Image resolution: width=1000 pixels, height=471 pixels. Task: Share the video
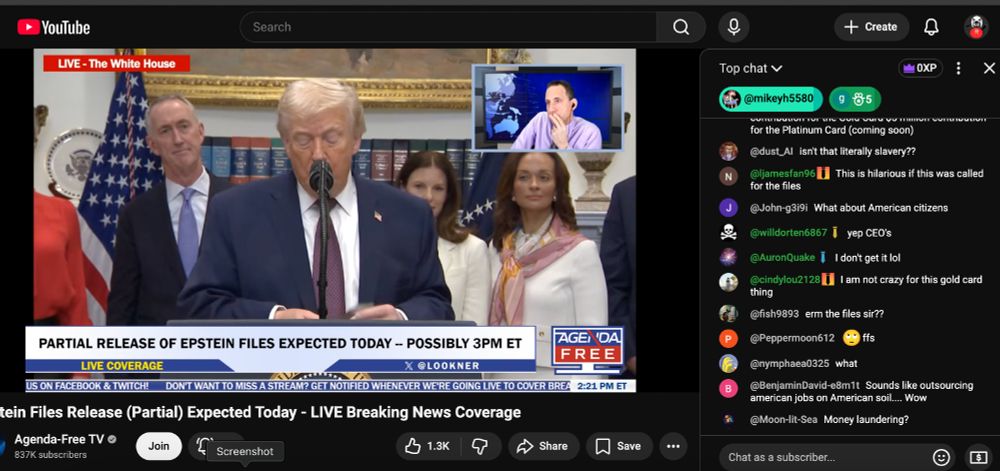click(543, 446)
